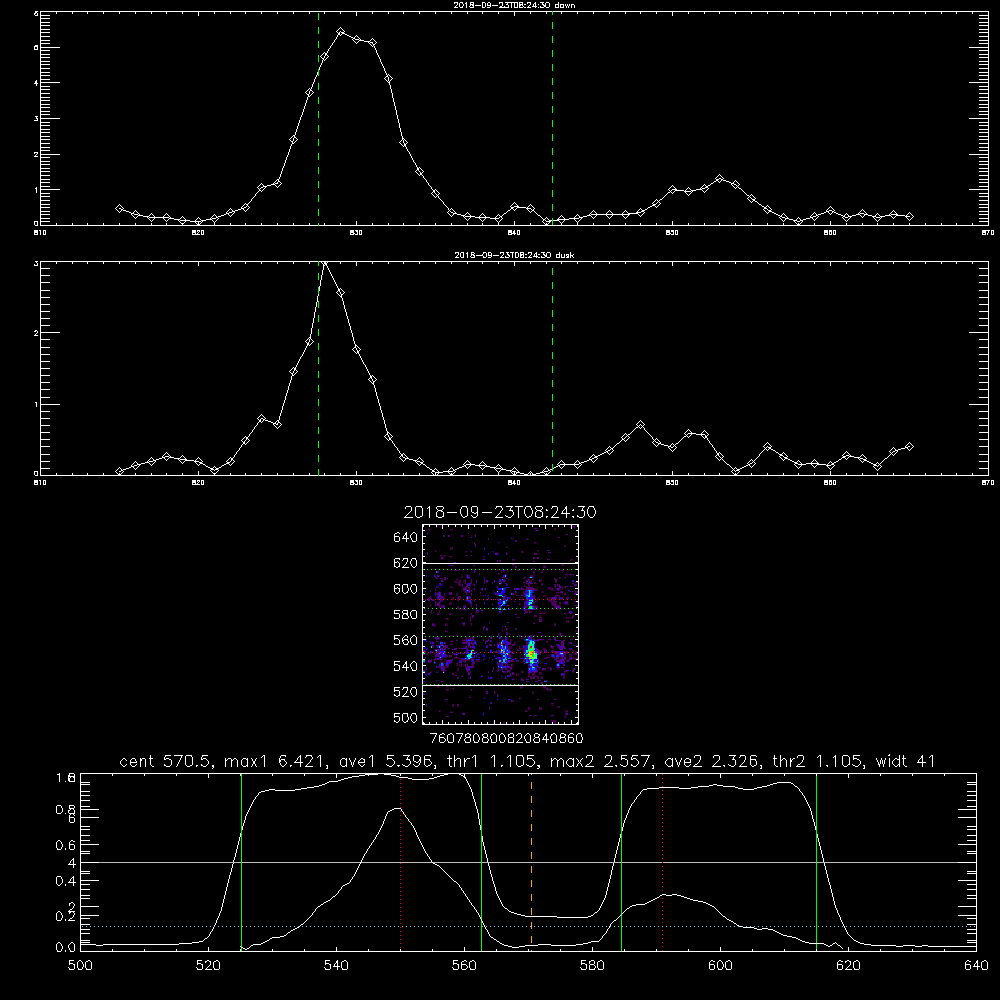Click the "0.0" label on bottom plot y-axis
Screen dimensions: 1000x1000
pyautogui.click(x=66, y=948)
